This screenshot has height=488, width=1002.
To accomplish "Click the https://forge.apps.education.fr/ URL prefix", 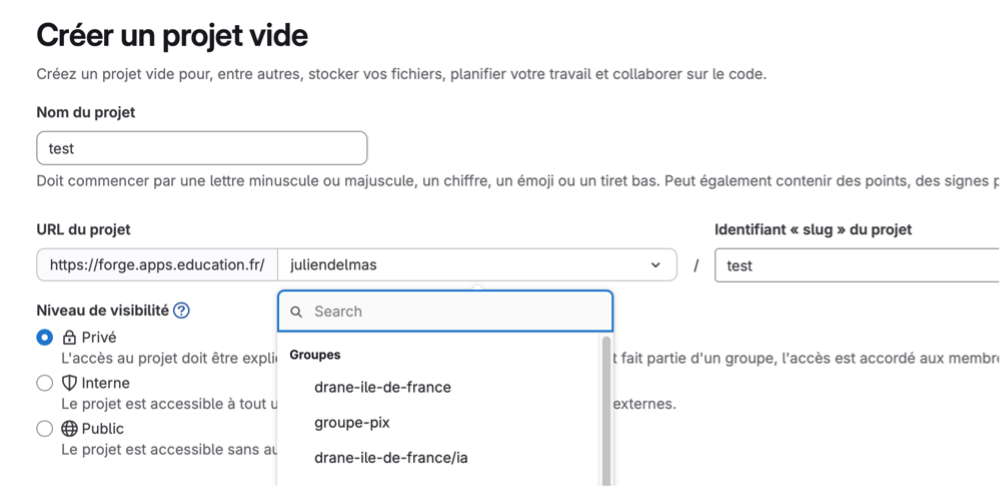I will [157, 264].
